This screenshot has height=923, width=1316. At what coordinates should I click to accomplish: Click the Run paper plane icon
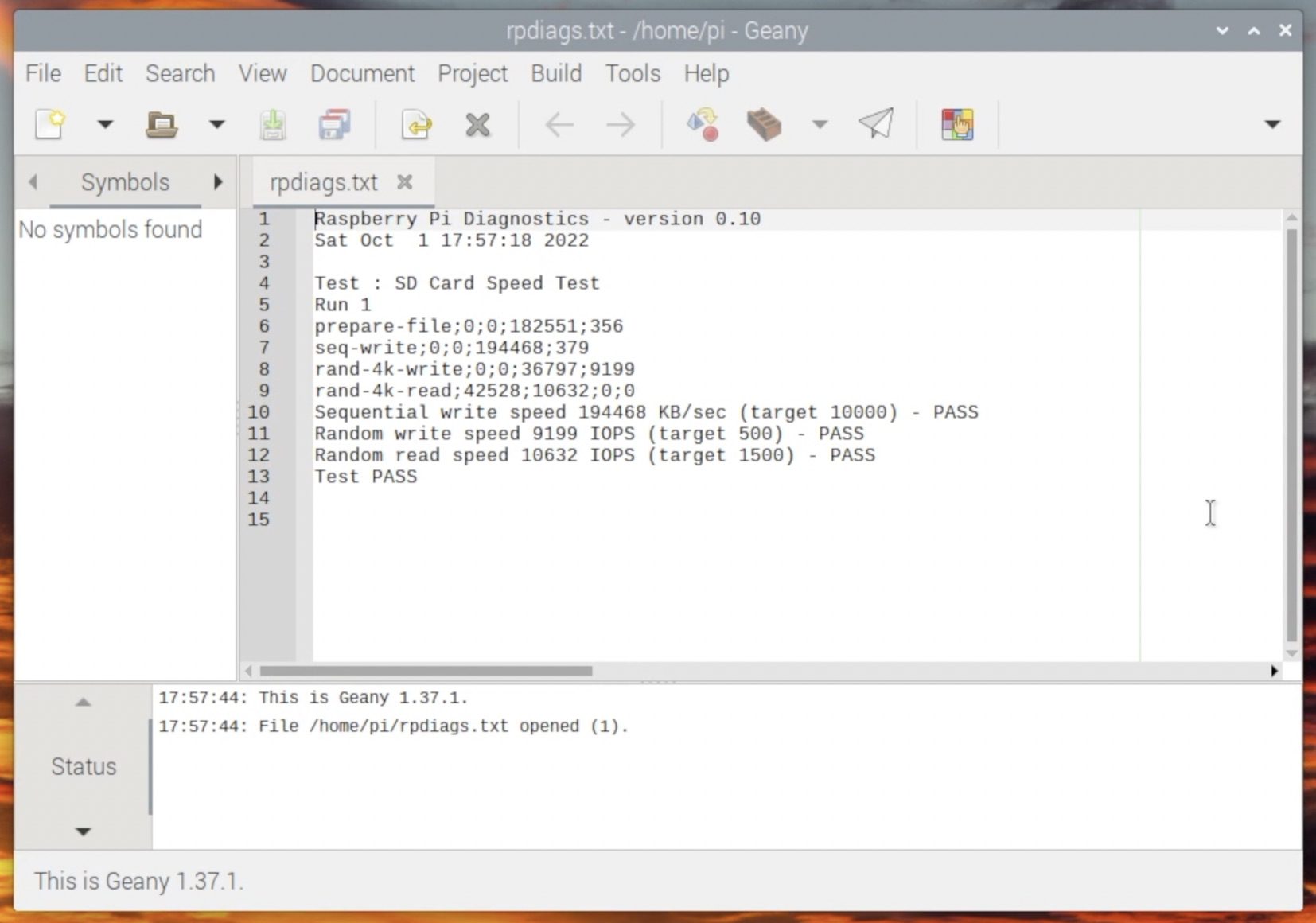[x=876, y=124]
